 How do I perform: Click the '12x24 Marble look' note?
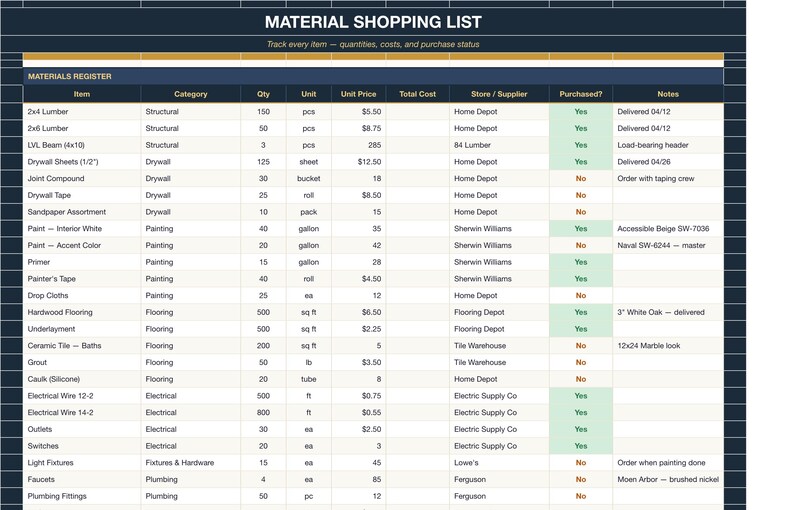pyautogui.click(x=668, y=345)
